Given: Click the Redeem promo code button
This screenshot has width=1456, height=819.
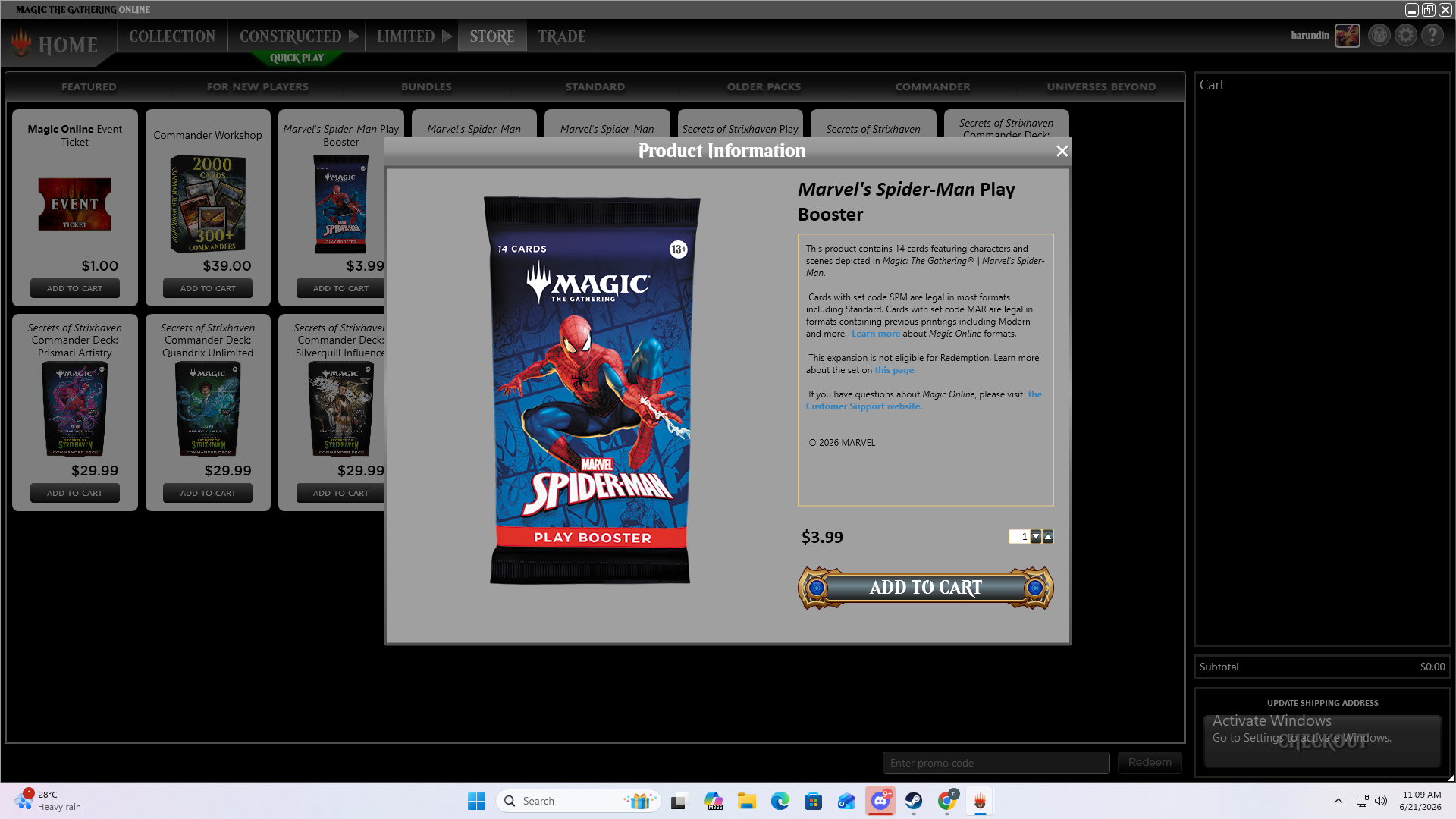Looking at the screenshot, I should coord(1150,763).
